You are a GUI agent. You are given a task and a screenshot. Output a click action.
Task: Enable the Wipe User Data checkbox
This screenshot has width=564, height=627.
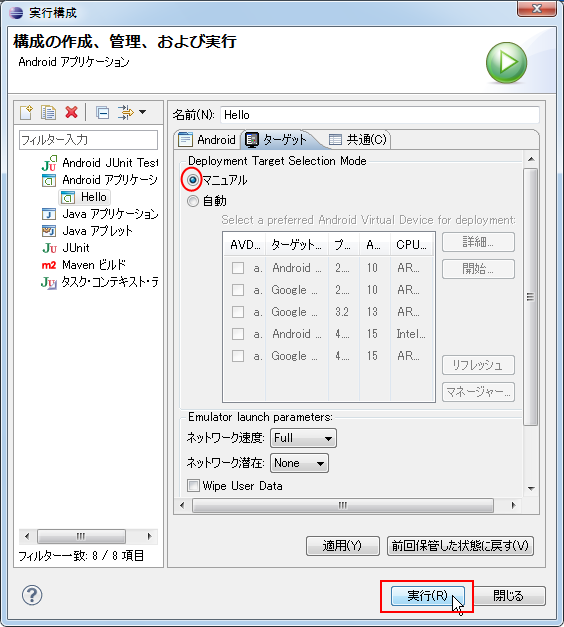(193, 486)
